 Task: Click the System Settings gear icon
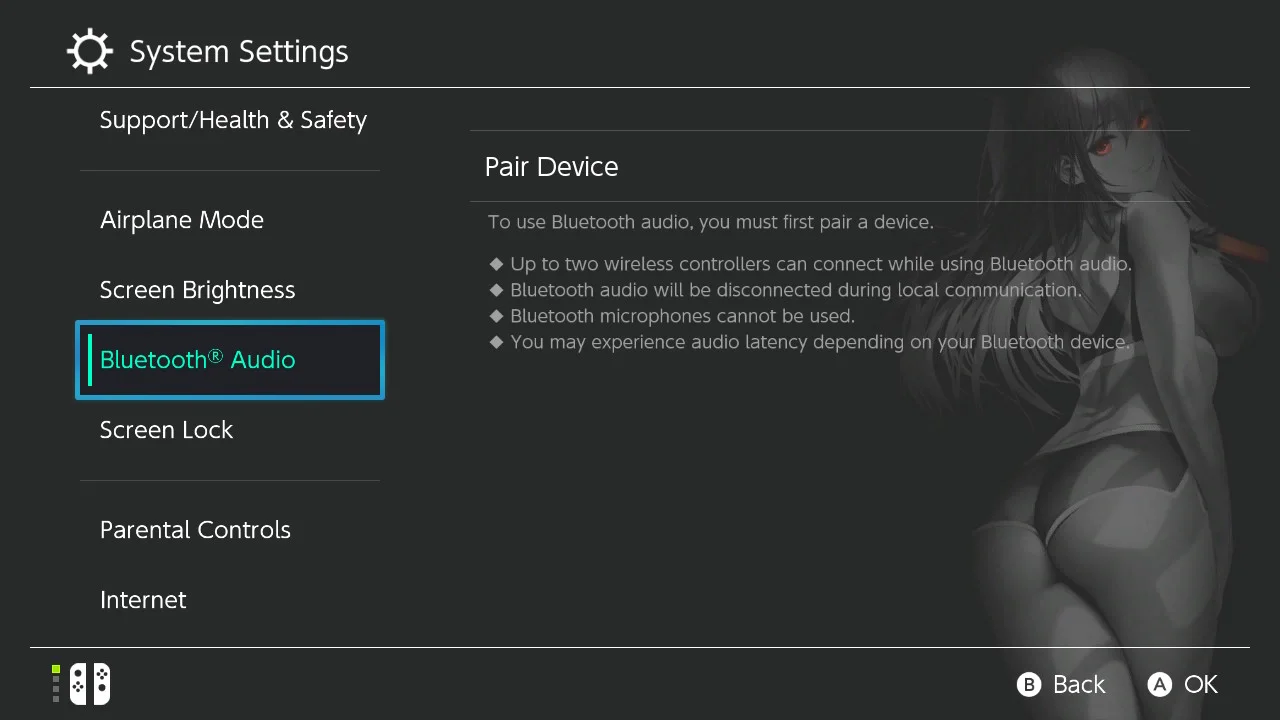tap(89, 51)
